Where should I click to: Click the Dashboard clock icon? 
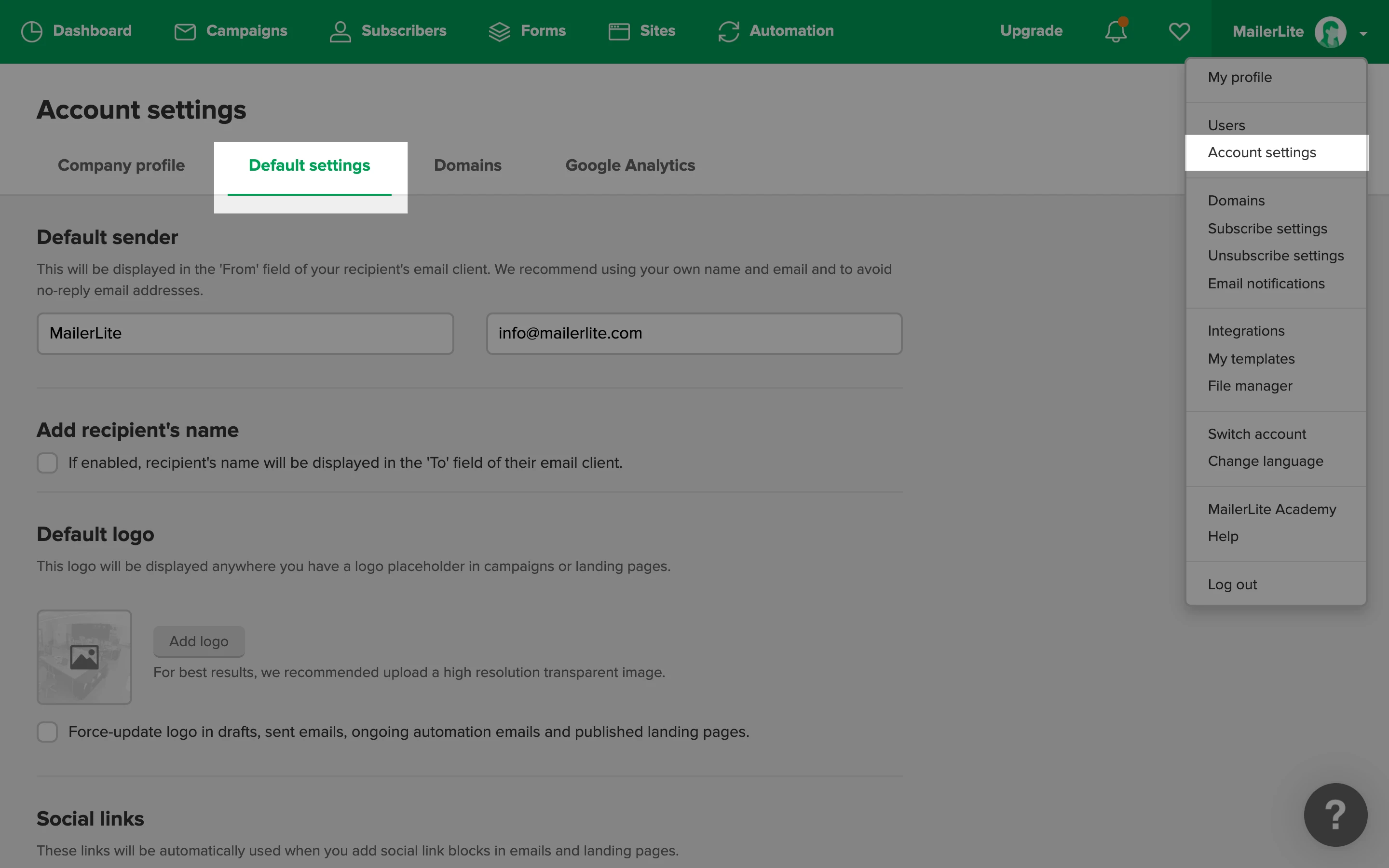click(31, 31)
